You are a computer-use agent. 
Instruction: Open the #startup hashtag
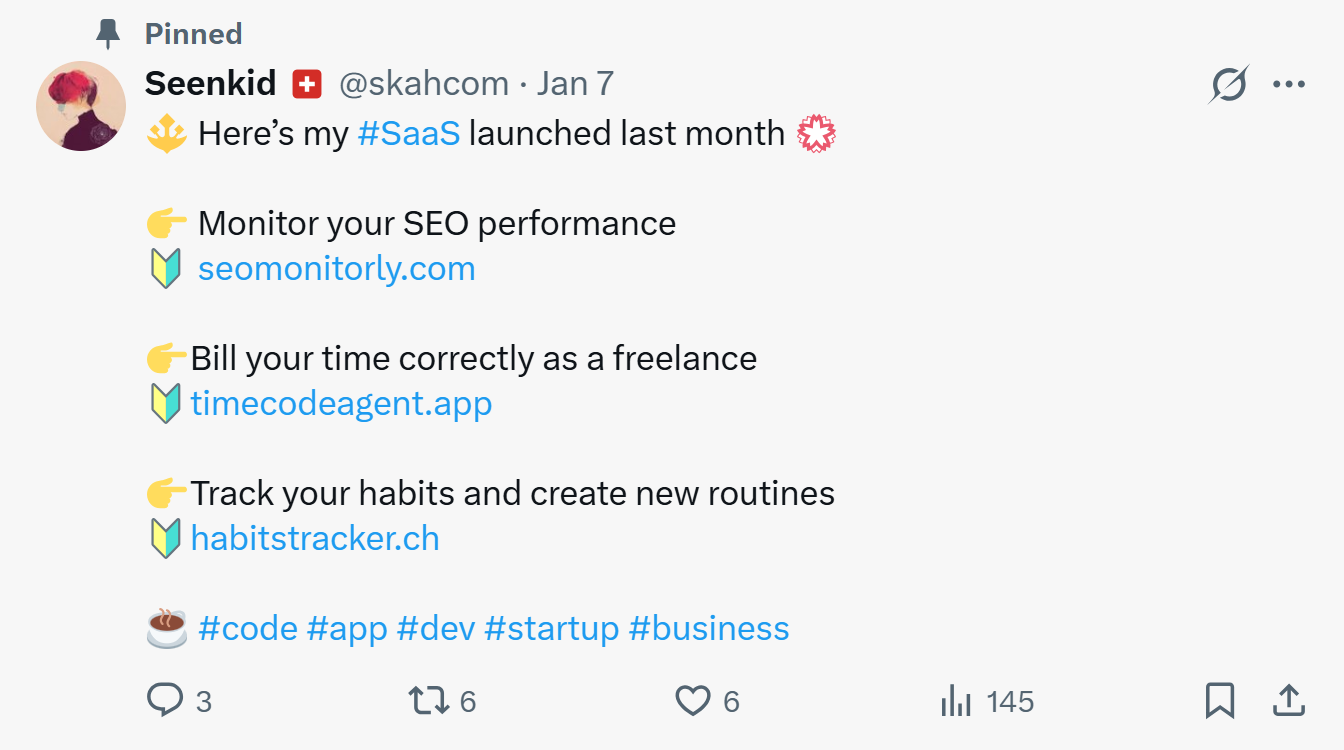(551, 629)
